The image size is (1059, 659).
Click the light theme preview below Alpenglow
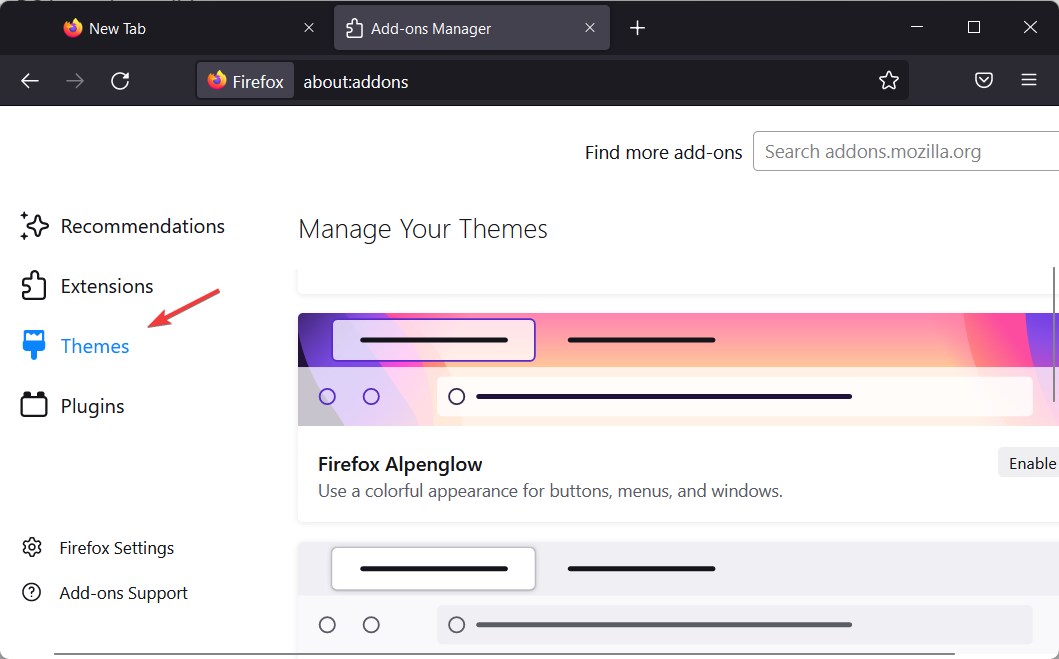[x=678, y=600]
